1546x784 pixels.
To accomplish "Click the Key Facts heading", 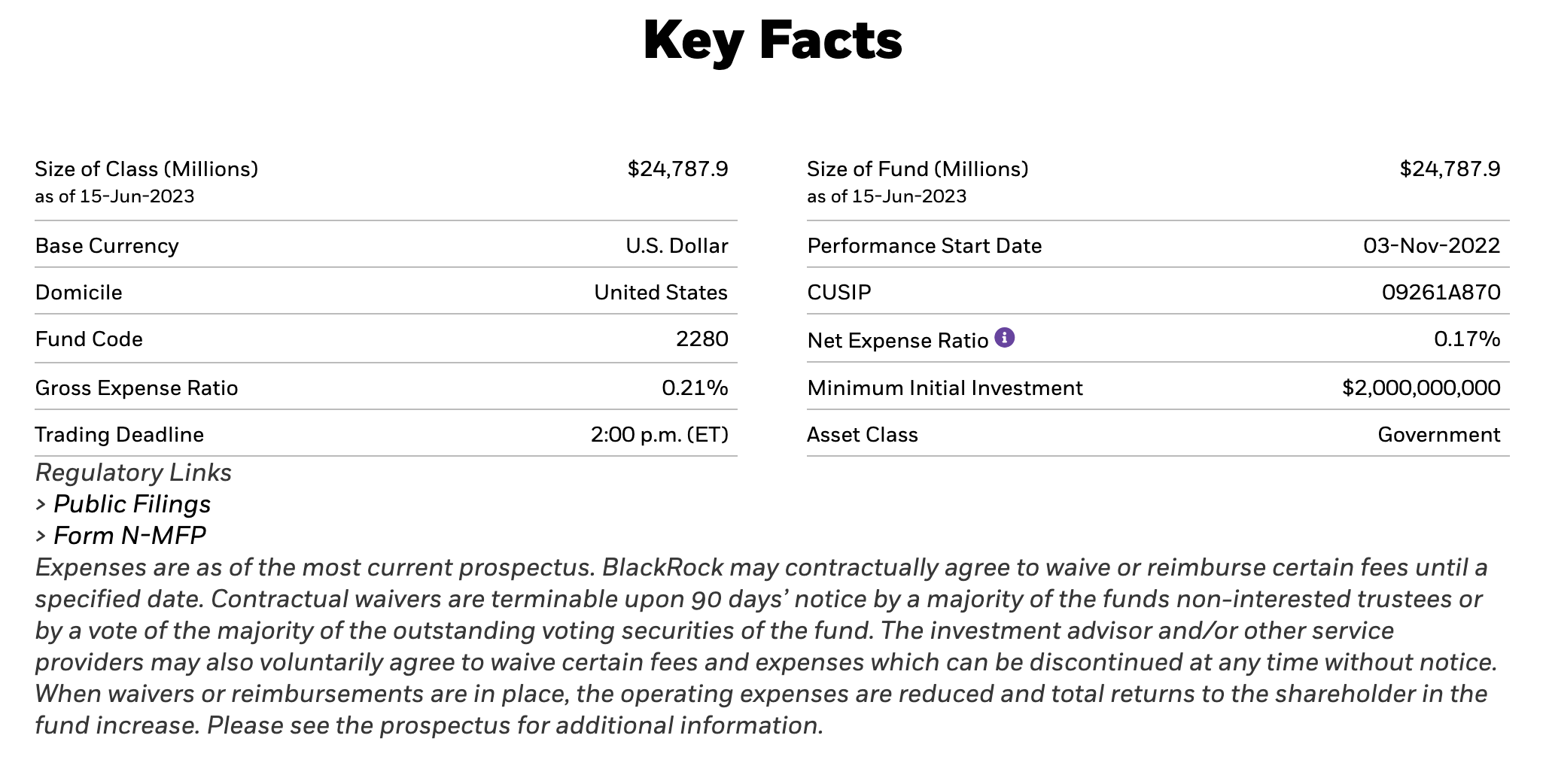I will tap(772, 41).
